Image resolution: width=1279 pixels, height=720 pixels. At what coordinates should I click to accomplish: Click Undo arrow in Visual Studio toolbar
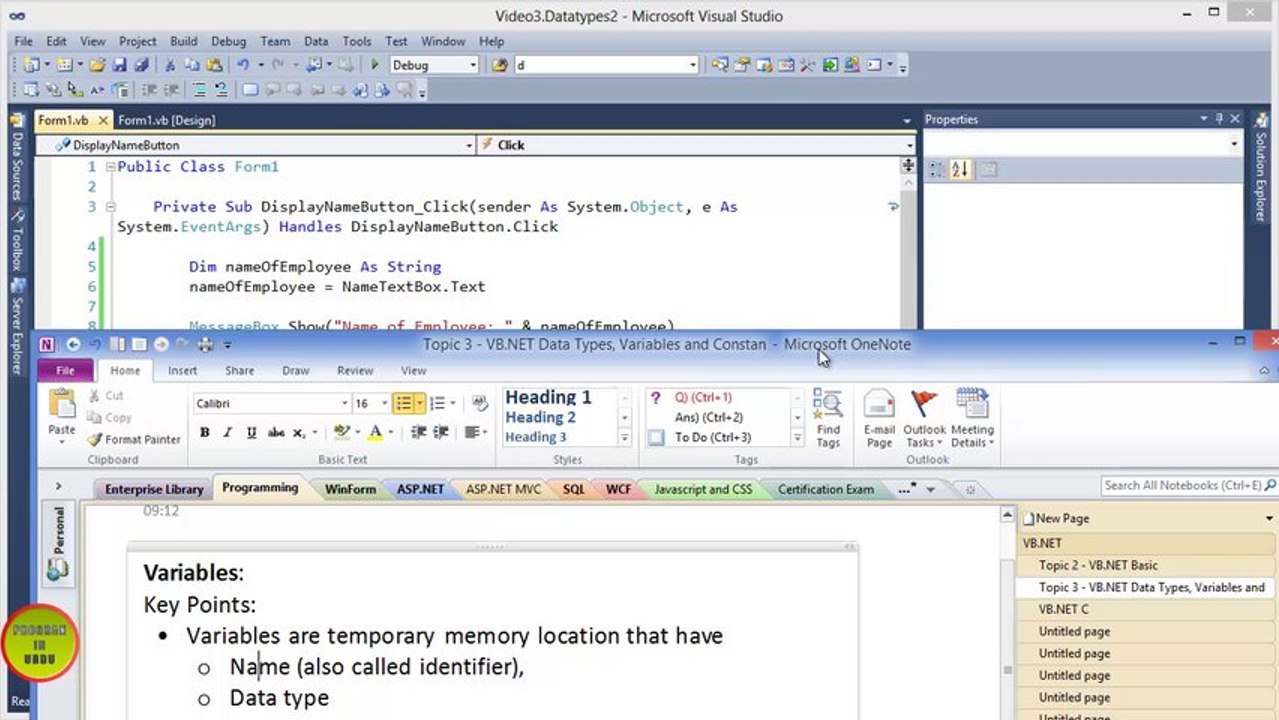tap(243, 65)
